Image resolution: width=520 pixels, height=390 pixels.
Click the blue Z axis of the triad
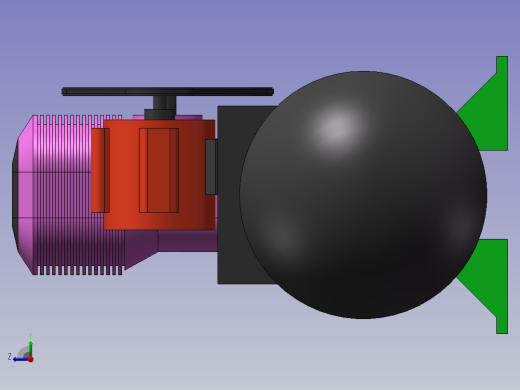21,359
